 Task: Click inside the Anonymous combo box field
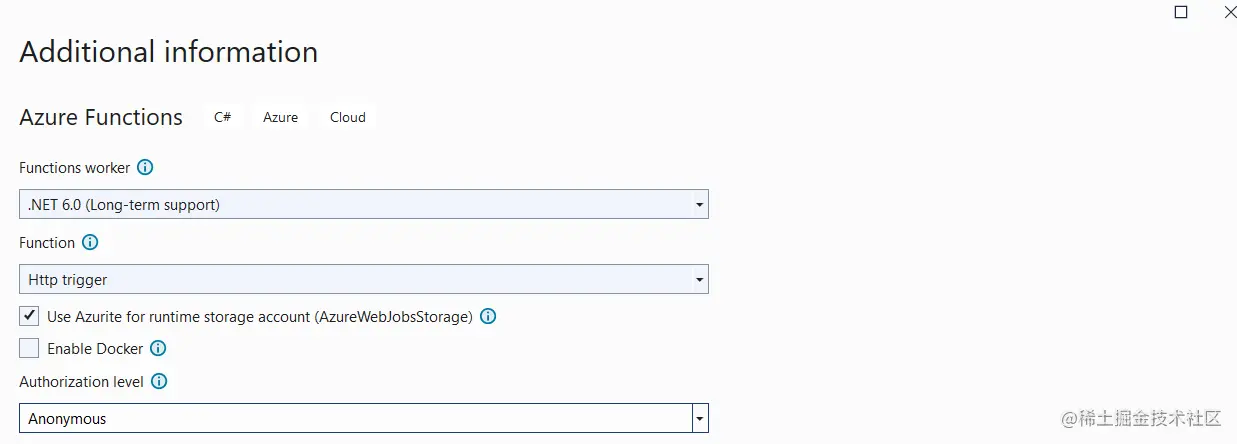pyautogui.click(x=355, y=418)
